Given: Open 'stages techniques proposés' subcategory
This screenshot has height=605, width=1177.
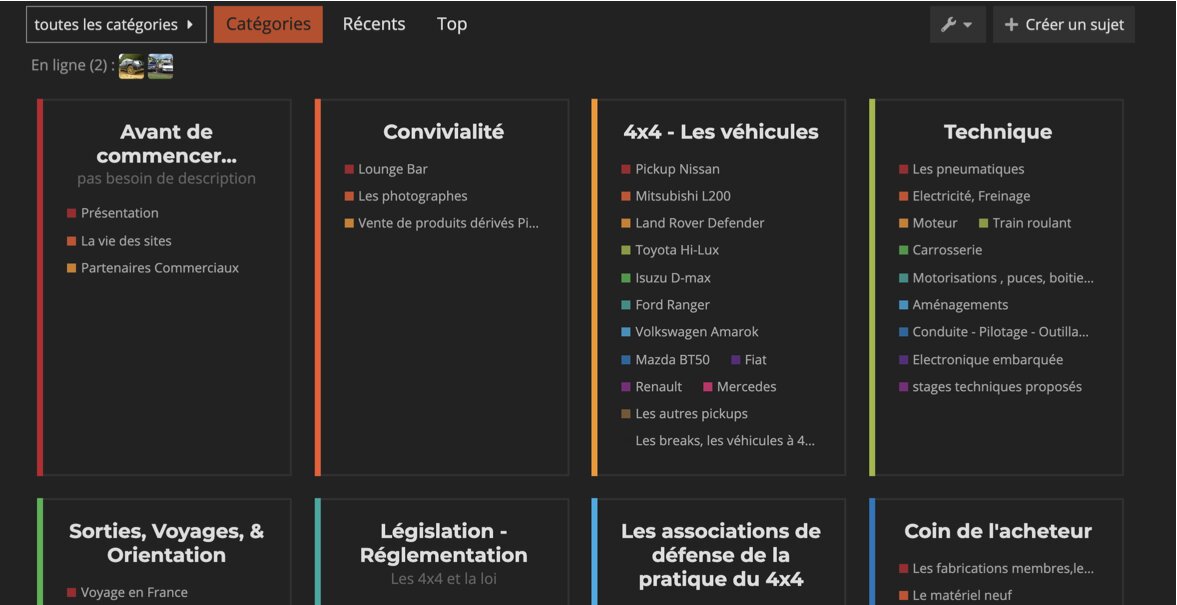Looking at the screenshot, I should tap(990, 387).
